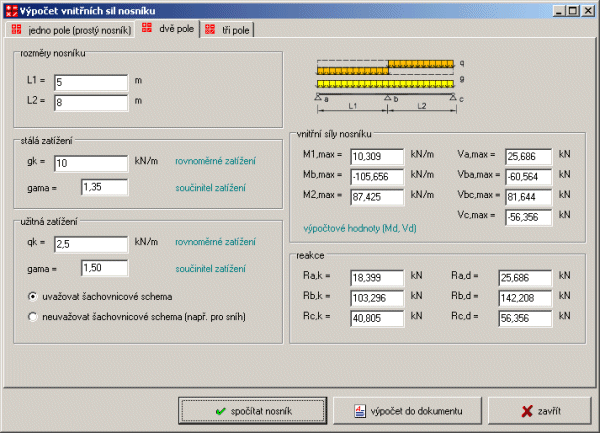Screen dimensions: 600x433
Task: Click 'rovnoměrné zatížení' text beside qk
Action: tap(215, 242)
